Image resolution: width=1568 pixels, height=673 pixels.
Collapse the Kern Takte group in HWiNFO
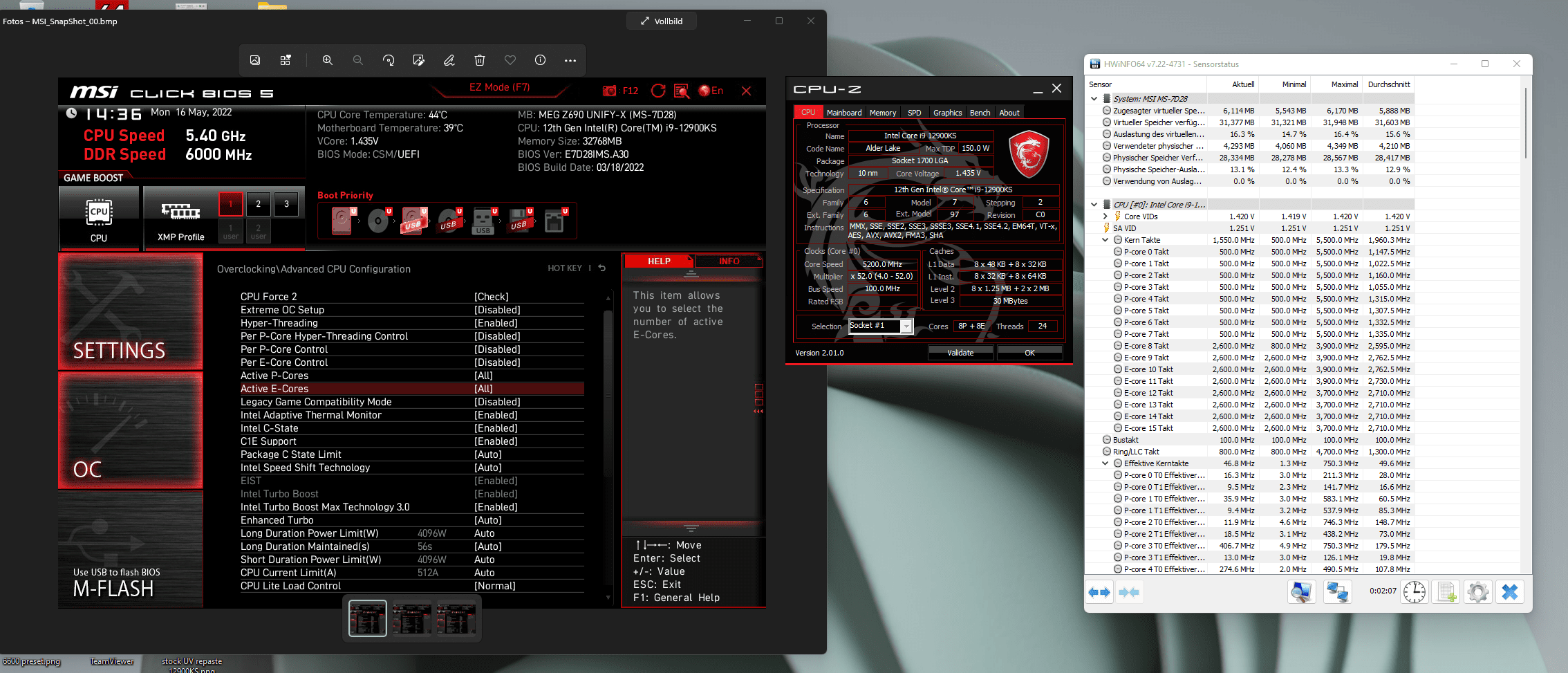[x=1105, y=240]
